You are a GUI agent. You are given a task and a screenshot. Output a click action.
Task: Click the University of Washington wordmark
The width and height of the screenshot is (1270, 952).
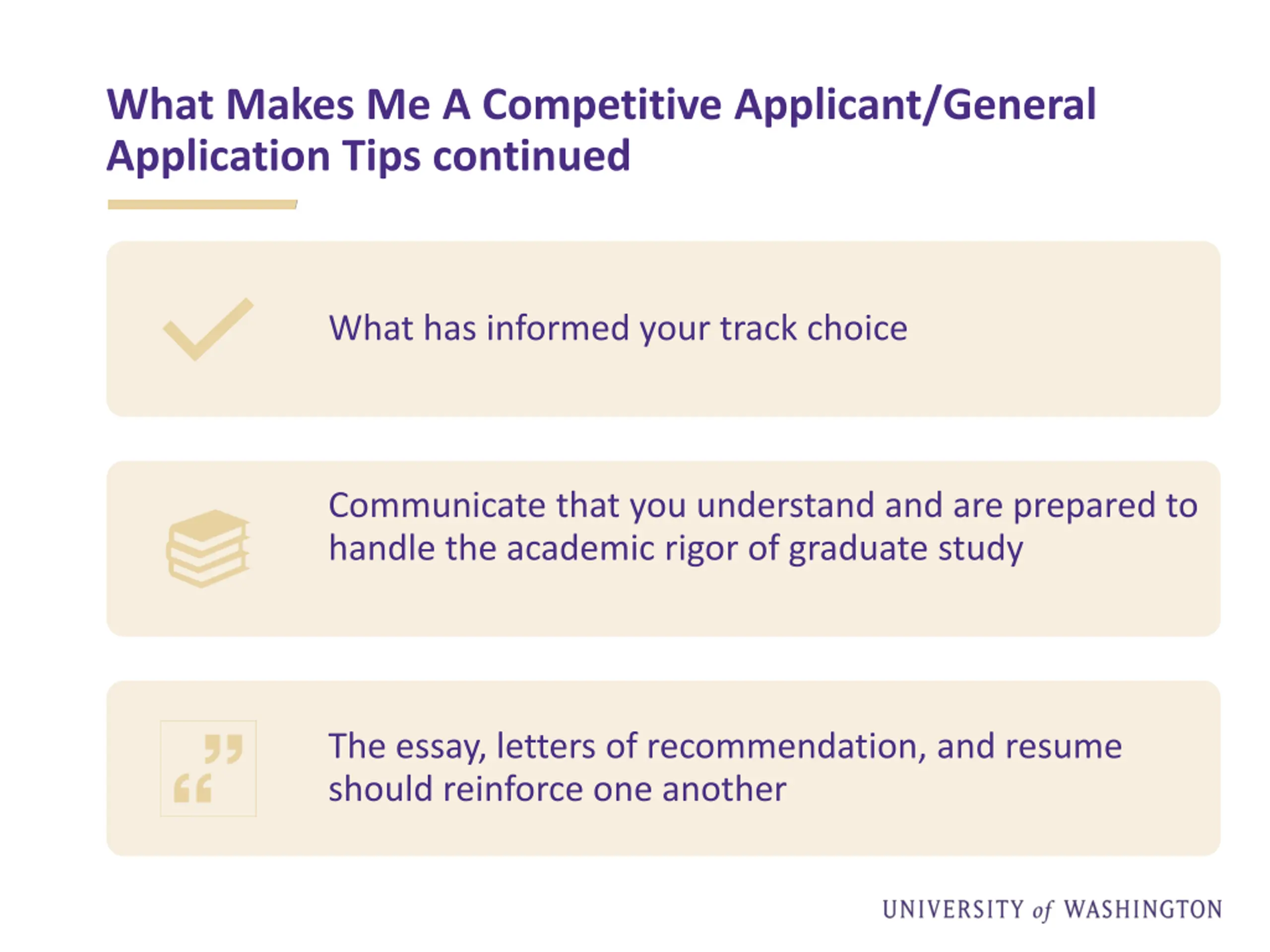[1052, 910]
